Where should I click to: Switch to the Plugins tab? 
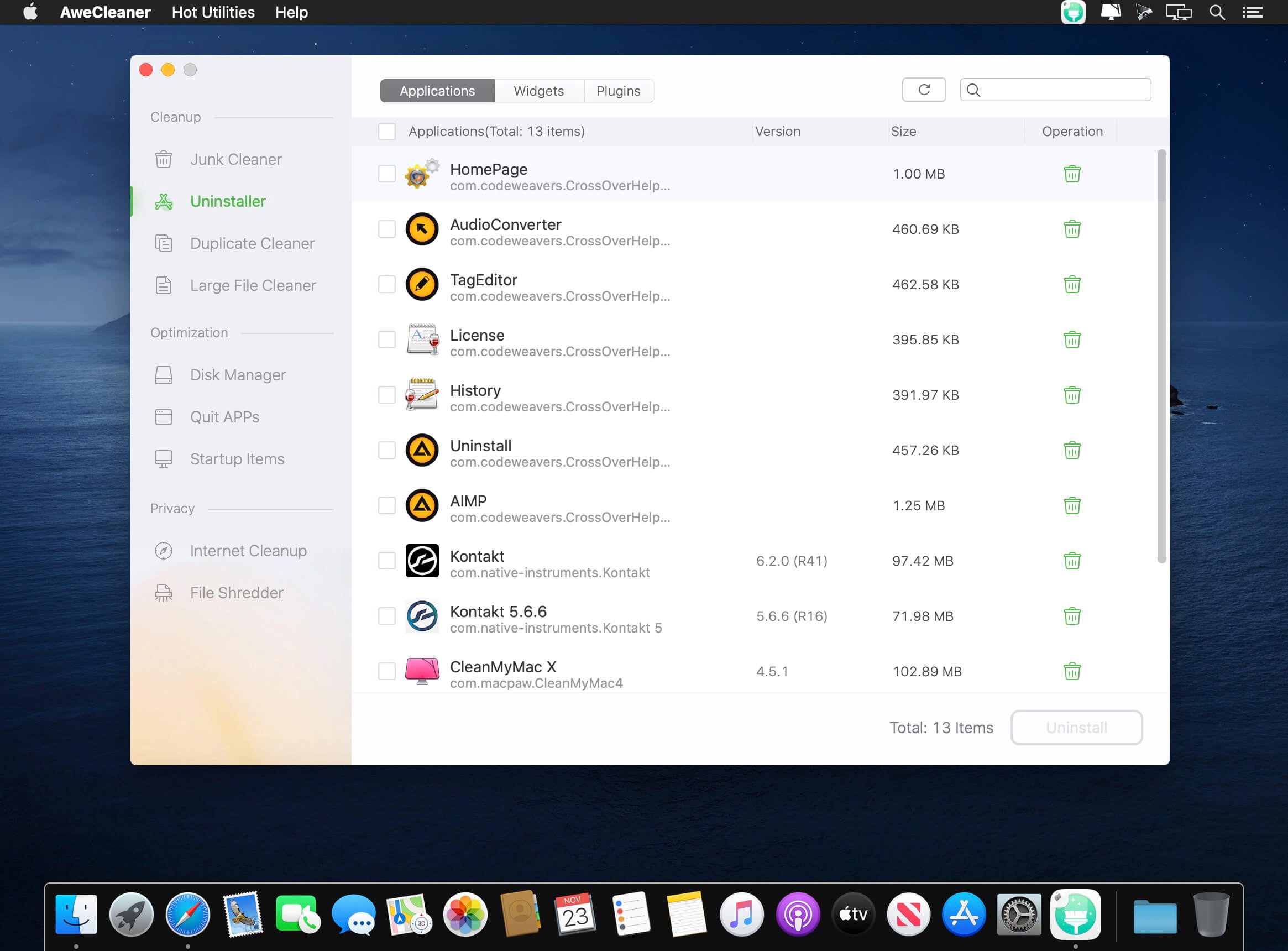click(618, 91)
